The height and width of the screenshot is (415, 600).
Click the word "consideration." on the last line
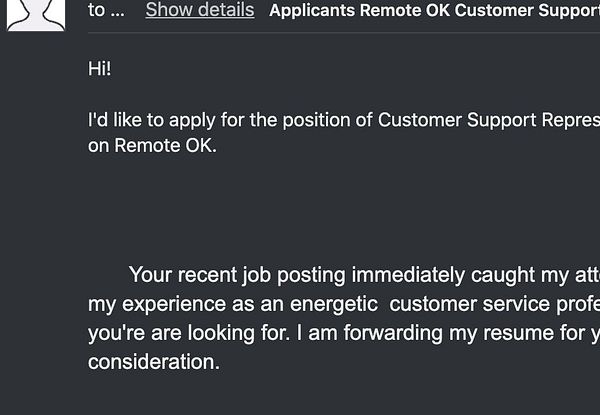click(x=154, y=362)
